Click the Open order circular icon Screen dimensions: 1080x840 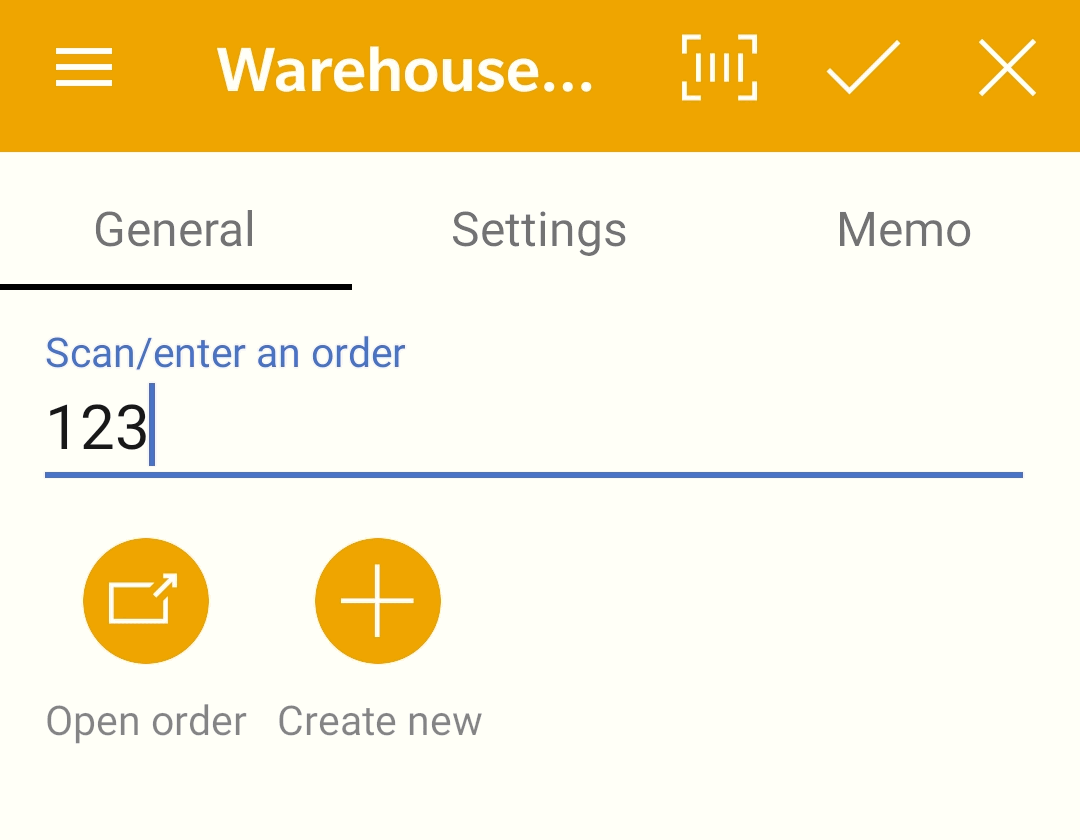(146, 600)
